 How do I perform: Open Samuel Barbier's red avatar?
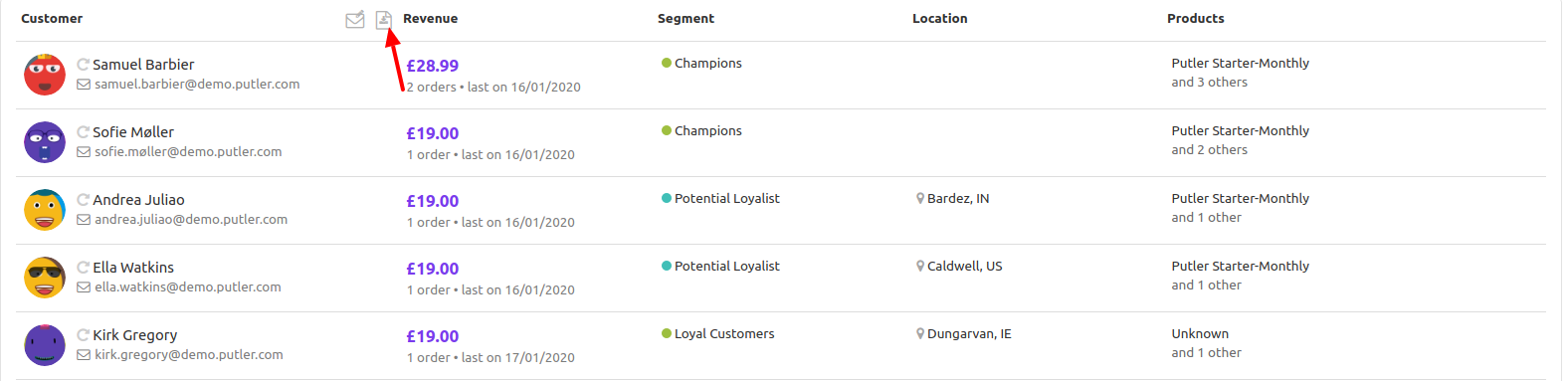click(x=45, y=75)
